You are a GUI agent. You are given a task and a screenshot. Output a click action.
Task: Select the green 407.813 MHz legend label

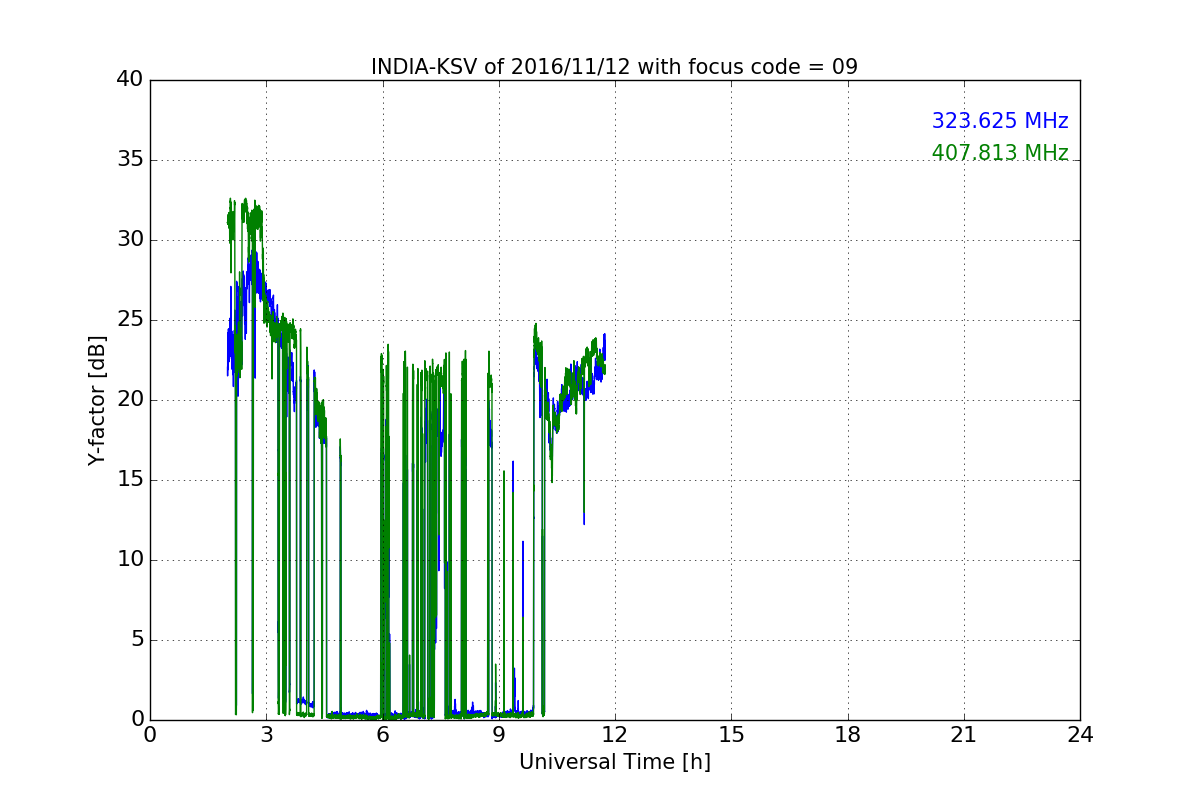click(x=1000, y=153)
